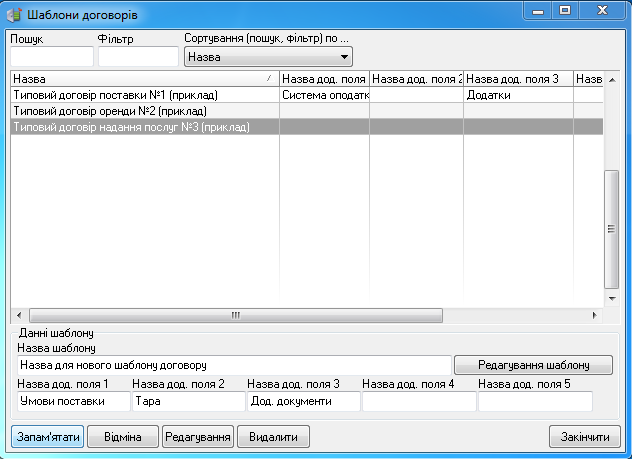Select row Типовий договір надання послуг №3
Viewport: 632px width, 459px height.
pyautogui.click(x=144, y=127)
